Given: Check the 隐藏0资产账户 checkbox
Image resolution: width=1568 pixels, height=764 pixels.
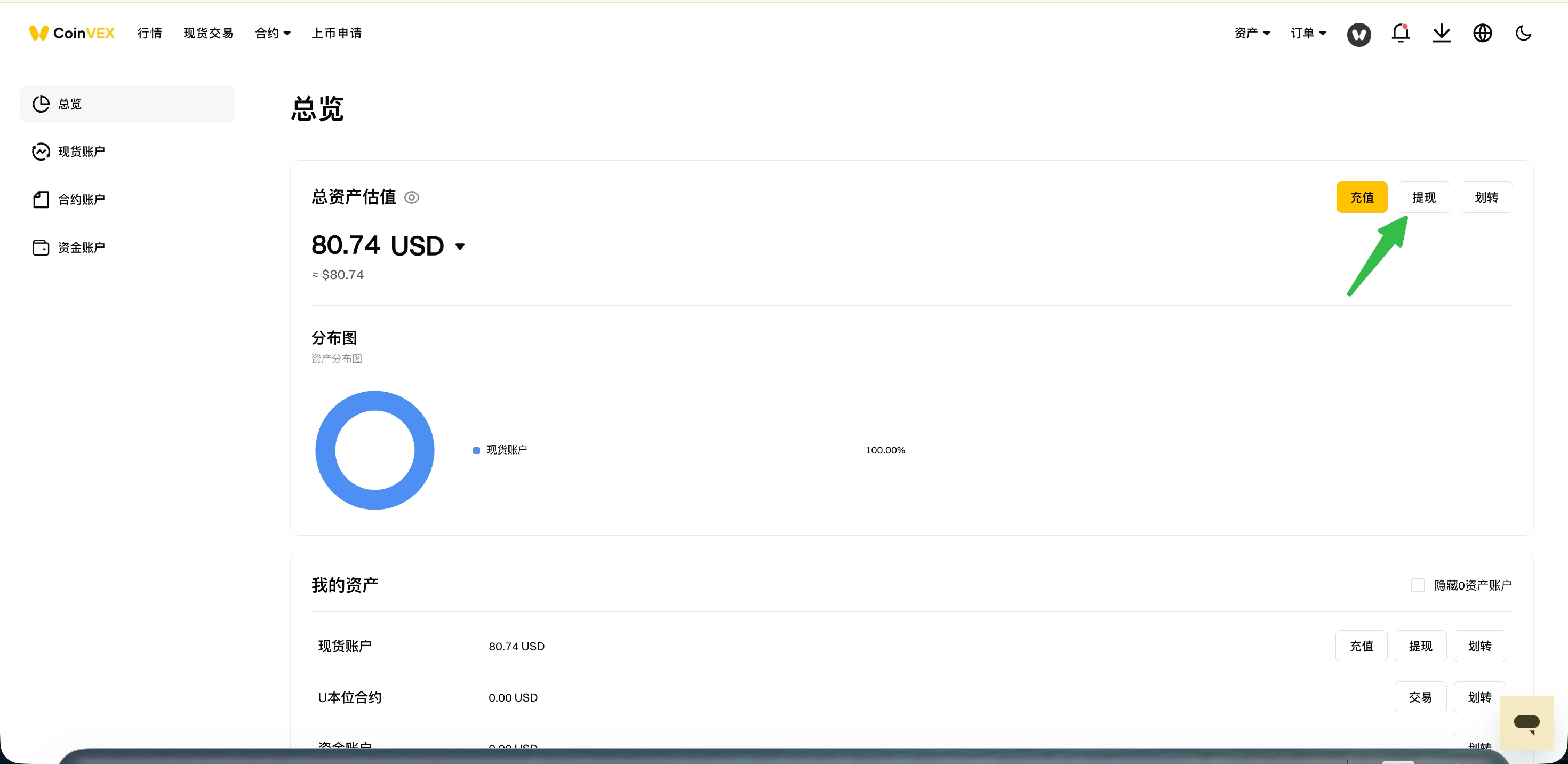Looking at the screenshot, I should click(x=1418, y=585).
